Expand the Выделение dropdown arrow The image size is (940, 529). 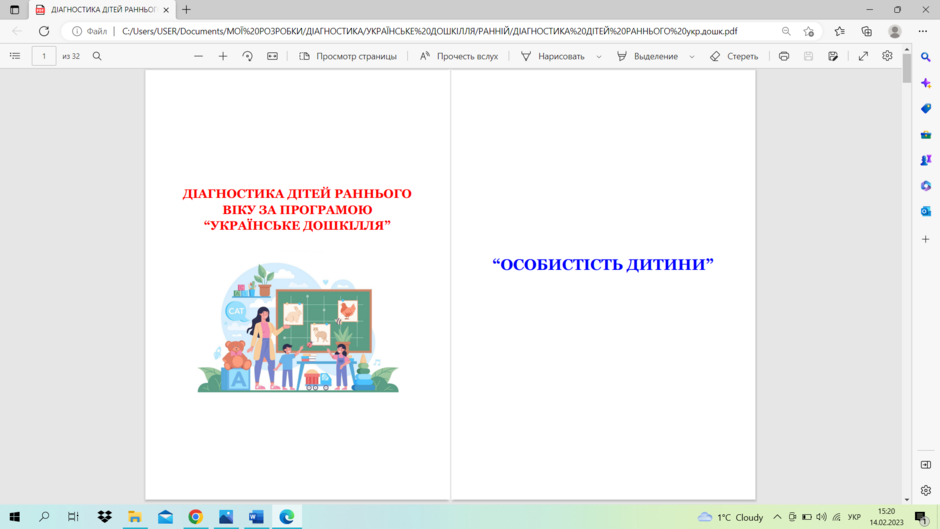point(692,56)
